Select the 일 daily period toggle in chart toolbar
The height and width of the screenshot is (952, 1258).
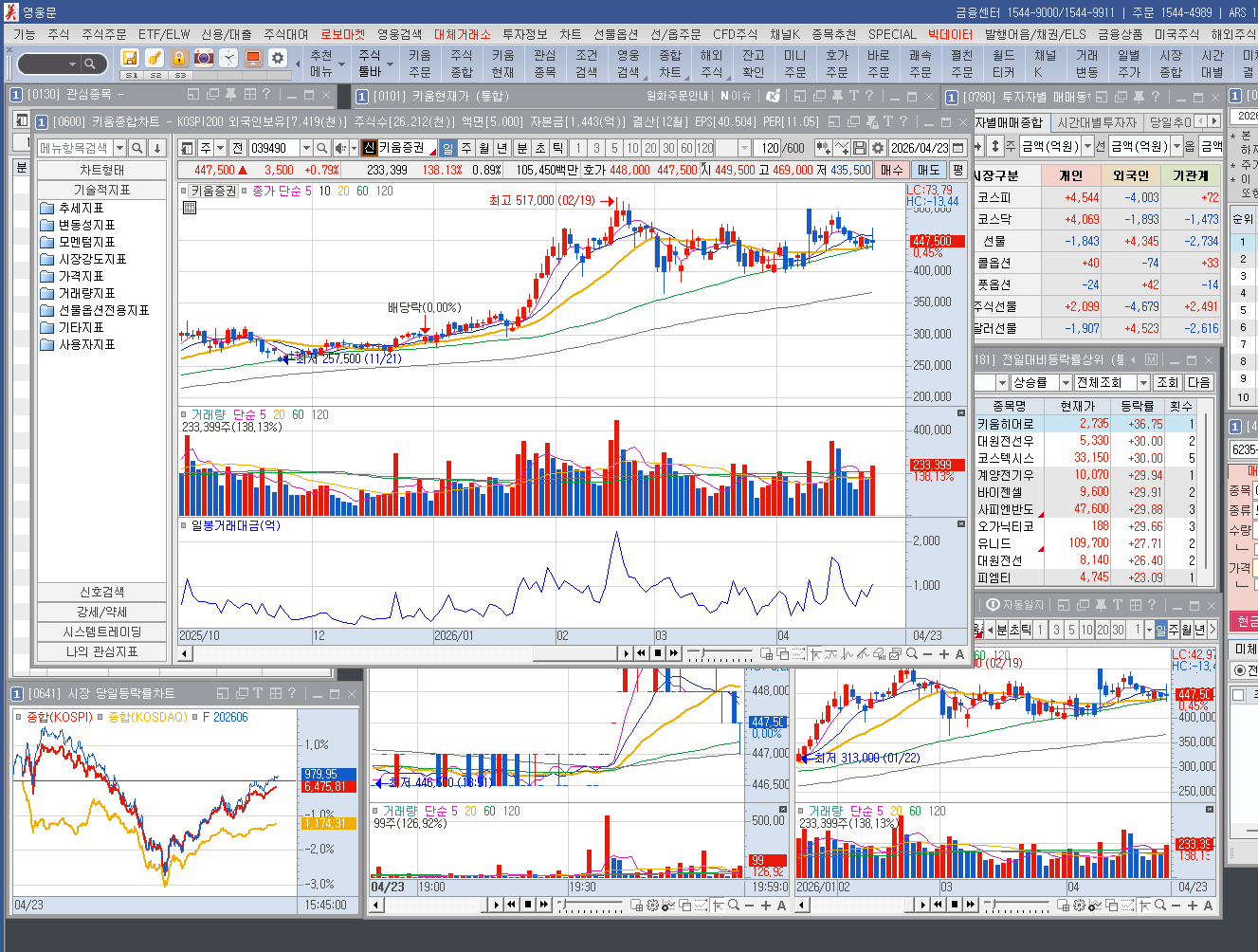pos(447,148)
